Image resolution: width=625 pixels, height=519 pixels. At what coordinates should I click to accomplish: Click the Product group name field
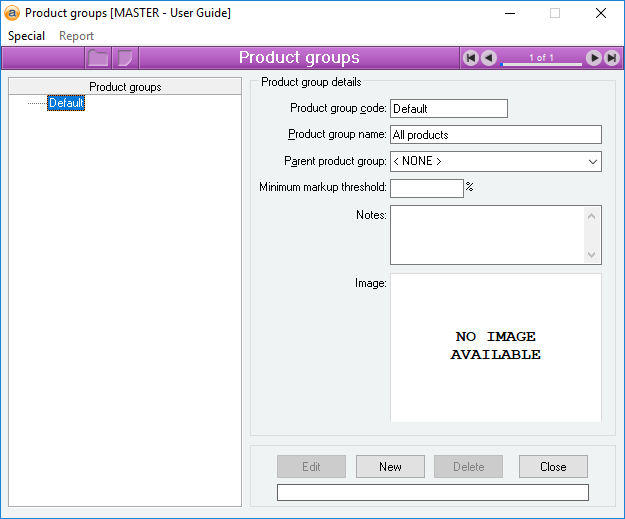(495, 135)
